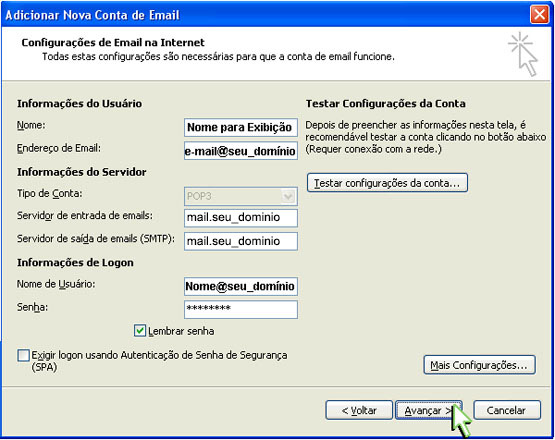This screenshot has height=440, width=555.
Task: Select the Endereço de Email input box
Action: click(241, 151)
